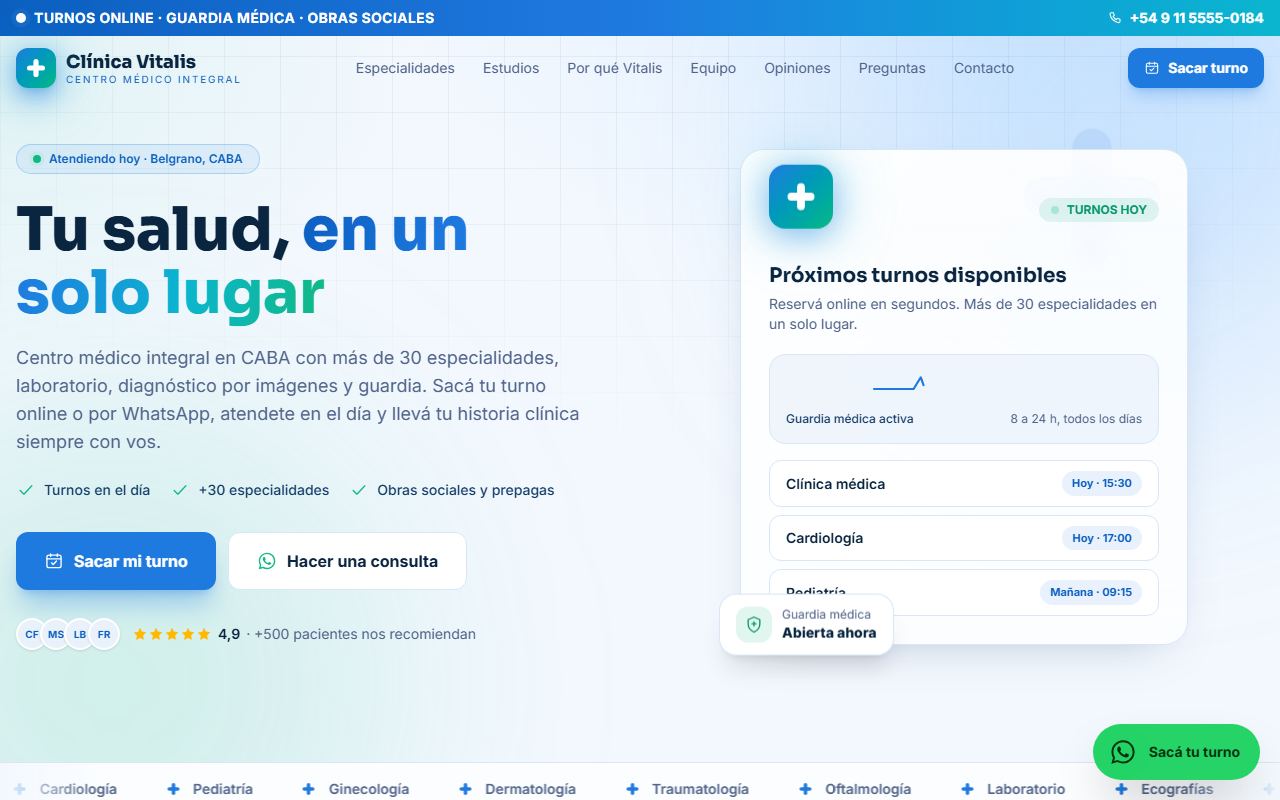The width and height of the screenshot is (1280, 800).
Task: Click the header Sacar turno button
Action: coord(1196,68)
